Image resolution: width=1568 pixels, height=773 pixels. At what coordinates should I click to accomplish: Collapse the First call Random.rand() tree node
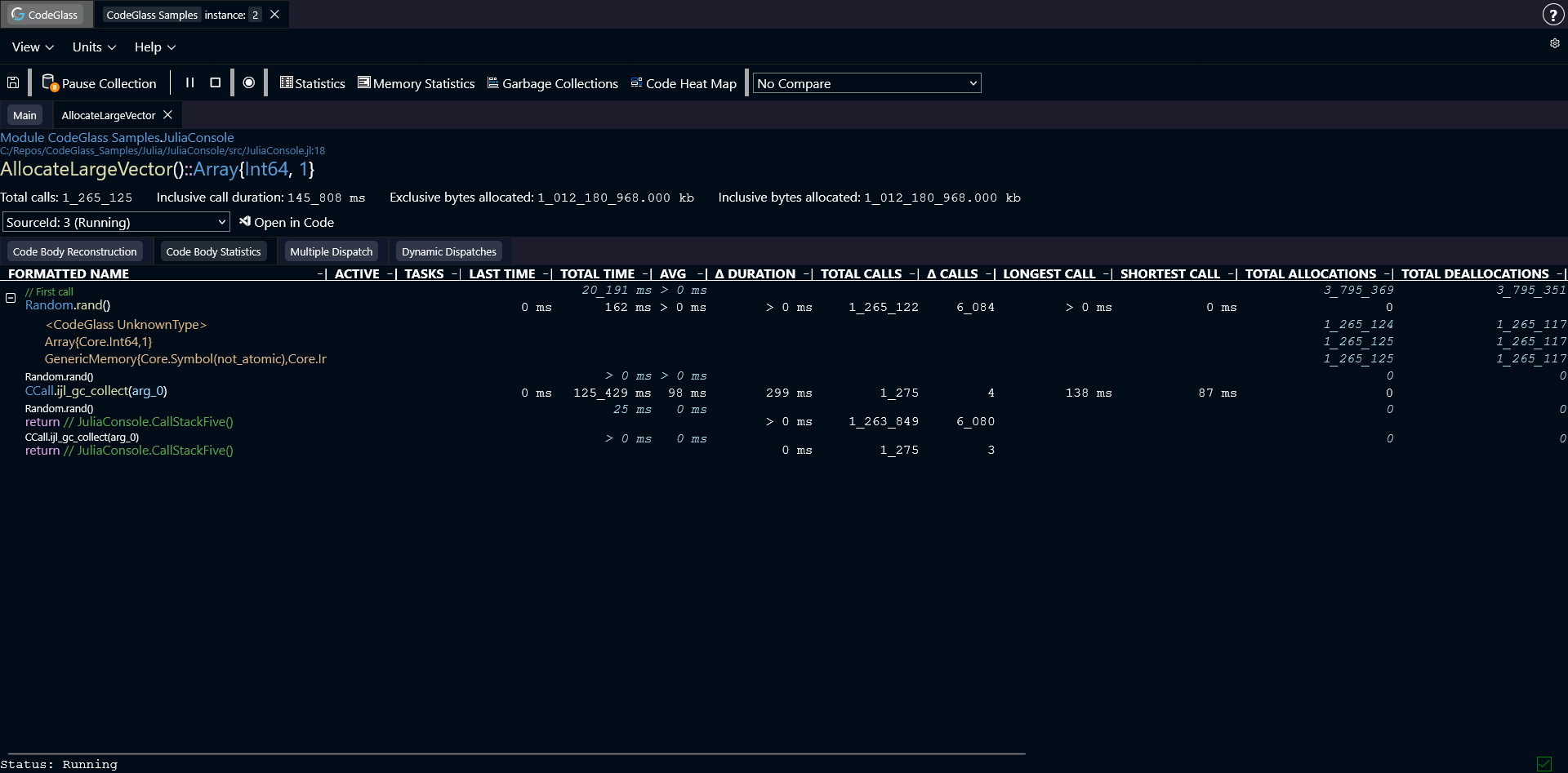coord(11,298)
